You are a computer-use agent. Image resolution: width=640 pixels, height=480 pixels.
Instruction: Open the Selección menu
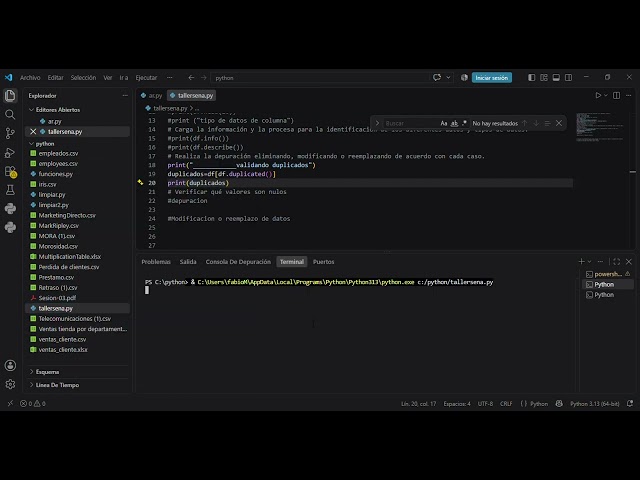pos(83,78)
